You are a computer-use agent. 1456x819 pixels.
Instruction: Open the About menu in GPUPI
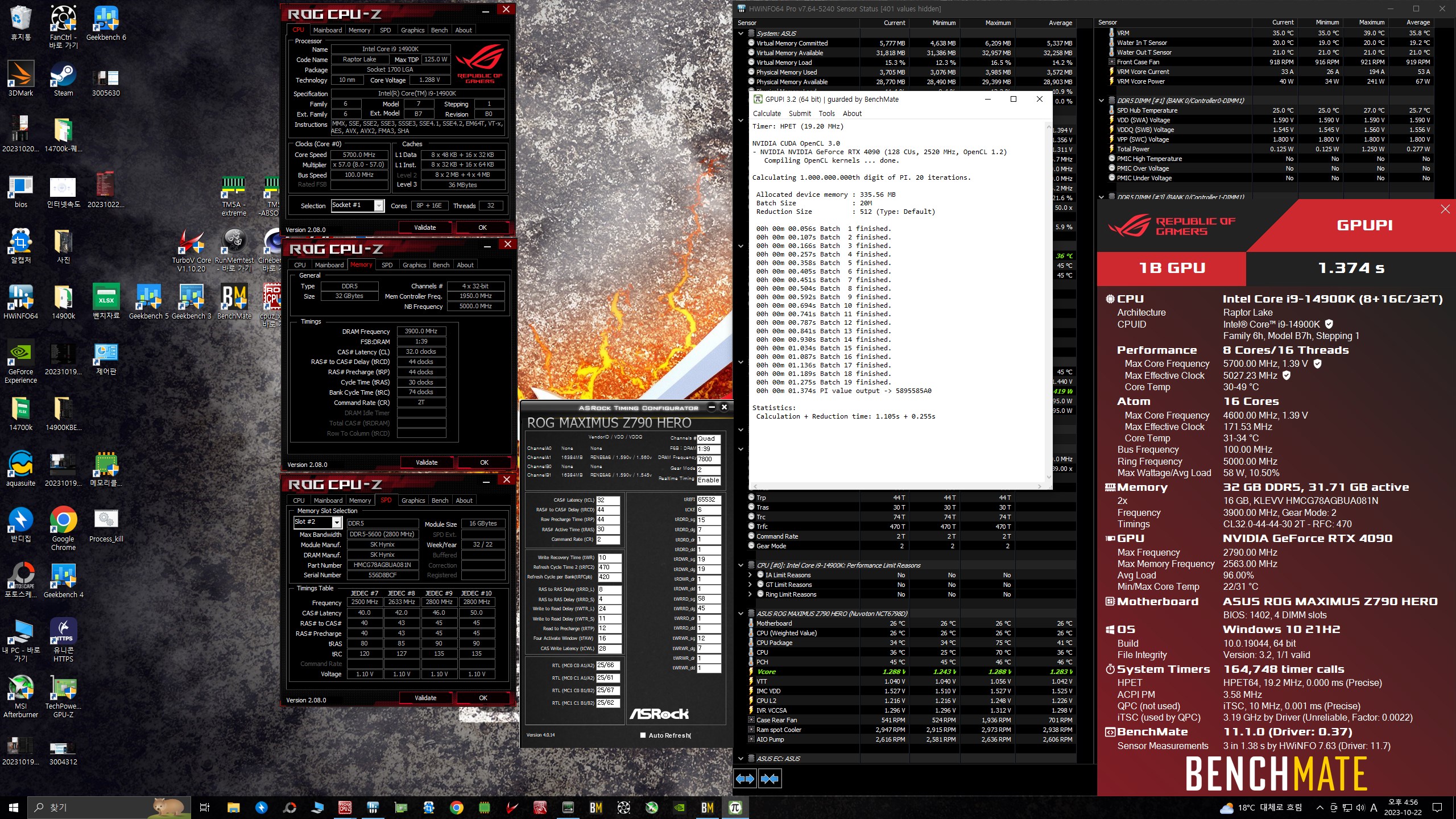click(x=852, y=114)
